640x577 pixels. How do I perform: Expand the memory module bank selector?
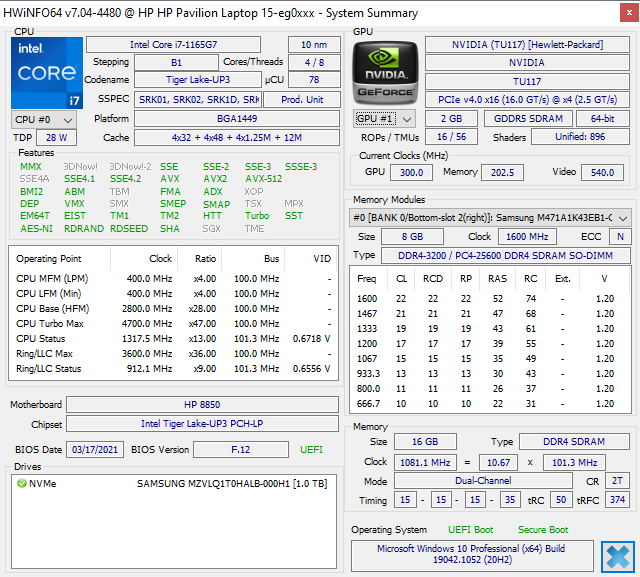[490, 218]
